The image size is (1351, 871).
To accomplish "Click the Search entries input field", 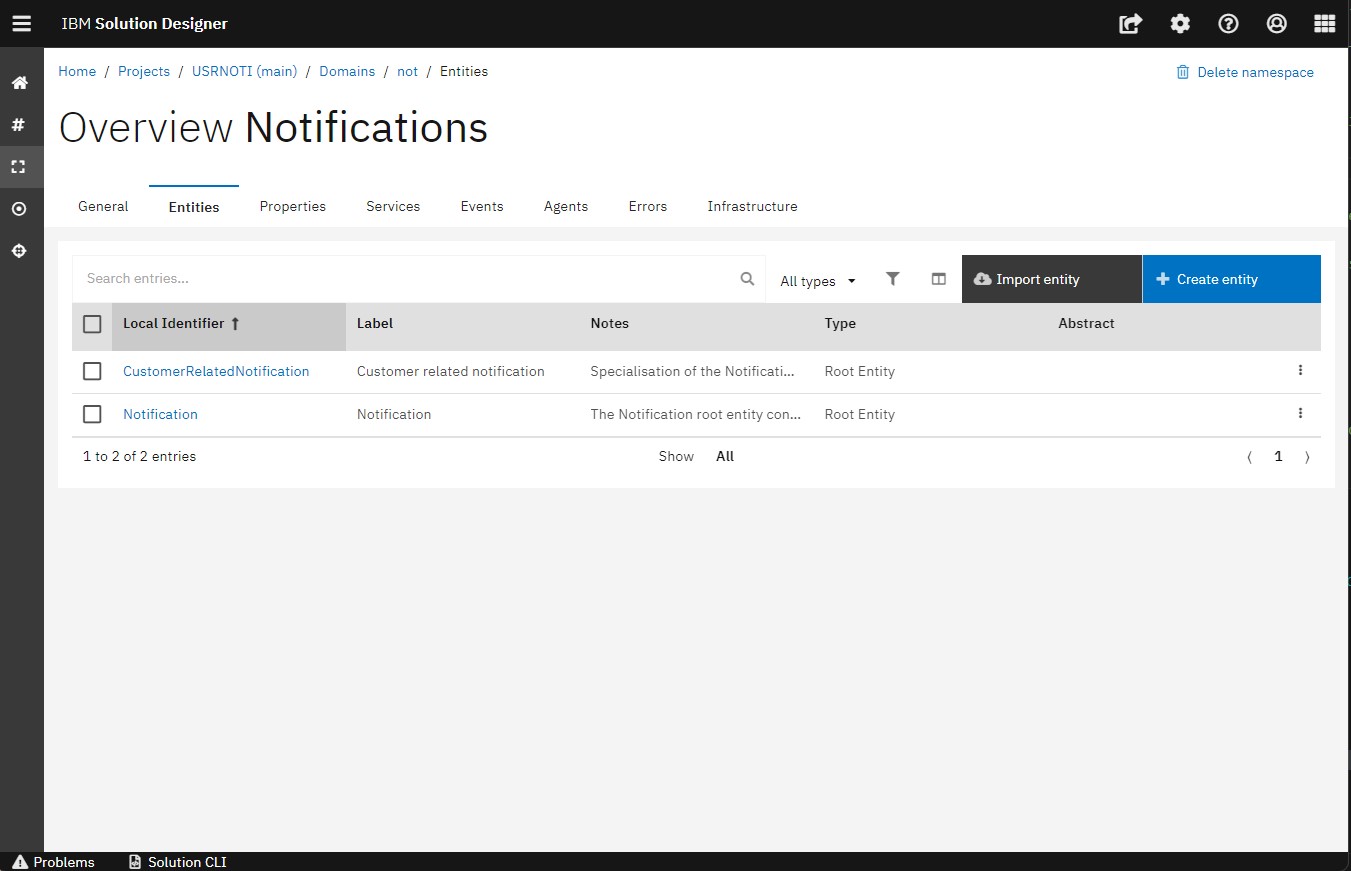I will coord(405,279).
